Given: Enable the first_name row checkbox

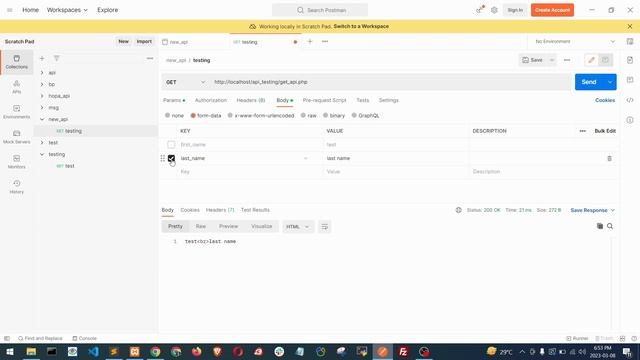Looking at the screenshot, I should [171, 144].
